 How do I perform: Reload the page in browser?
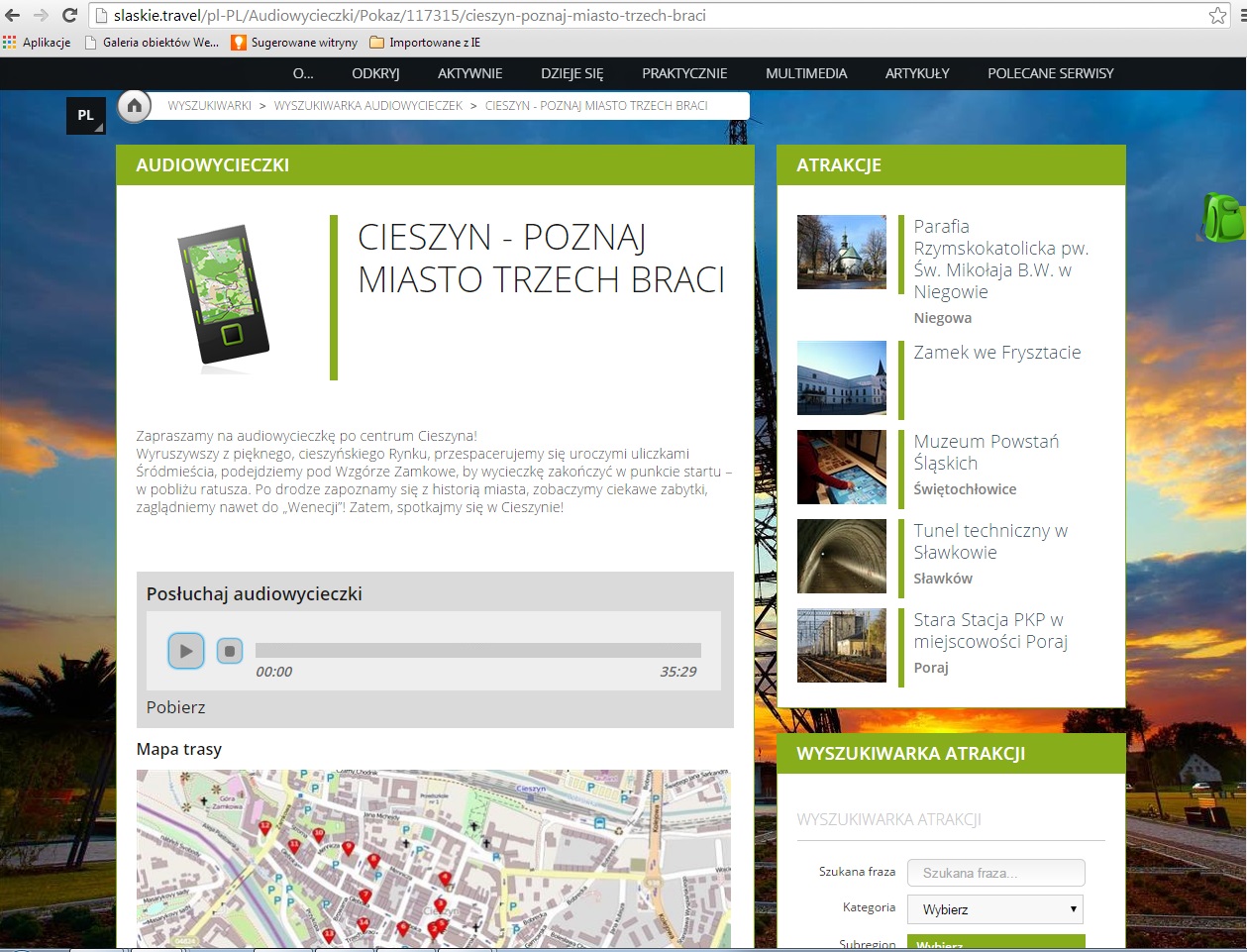click(x=69, y=16)
